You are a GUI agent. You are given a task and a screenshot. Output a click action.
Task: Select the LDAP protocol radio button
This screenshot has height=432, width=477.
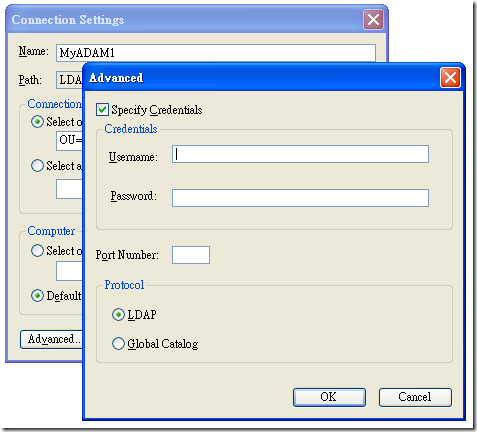tap(118, 315)
